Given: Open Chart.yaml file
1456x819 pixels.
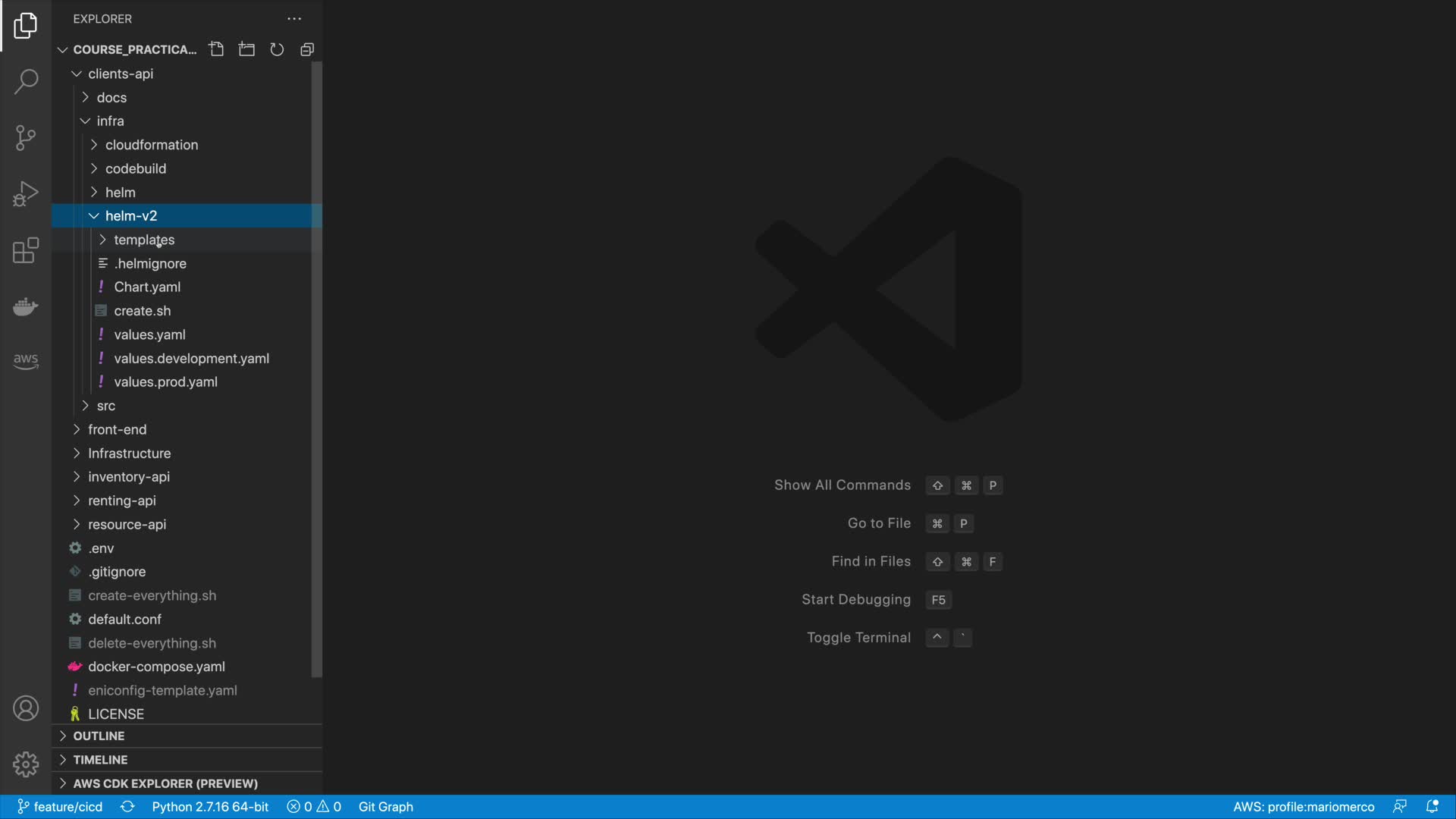Looking at the screenshot, I should tap(147, 287).
